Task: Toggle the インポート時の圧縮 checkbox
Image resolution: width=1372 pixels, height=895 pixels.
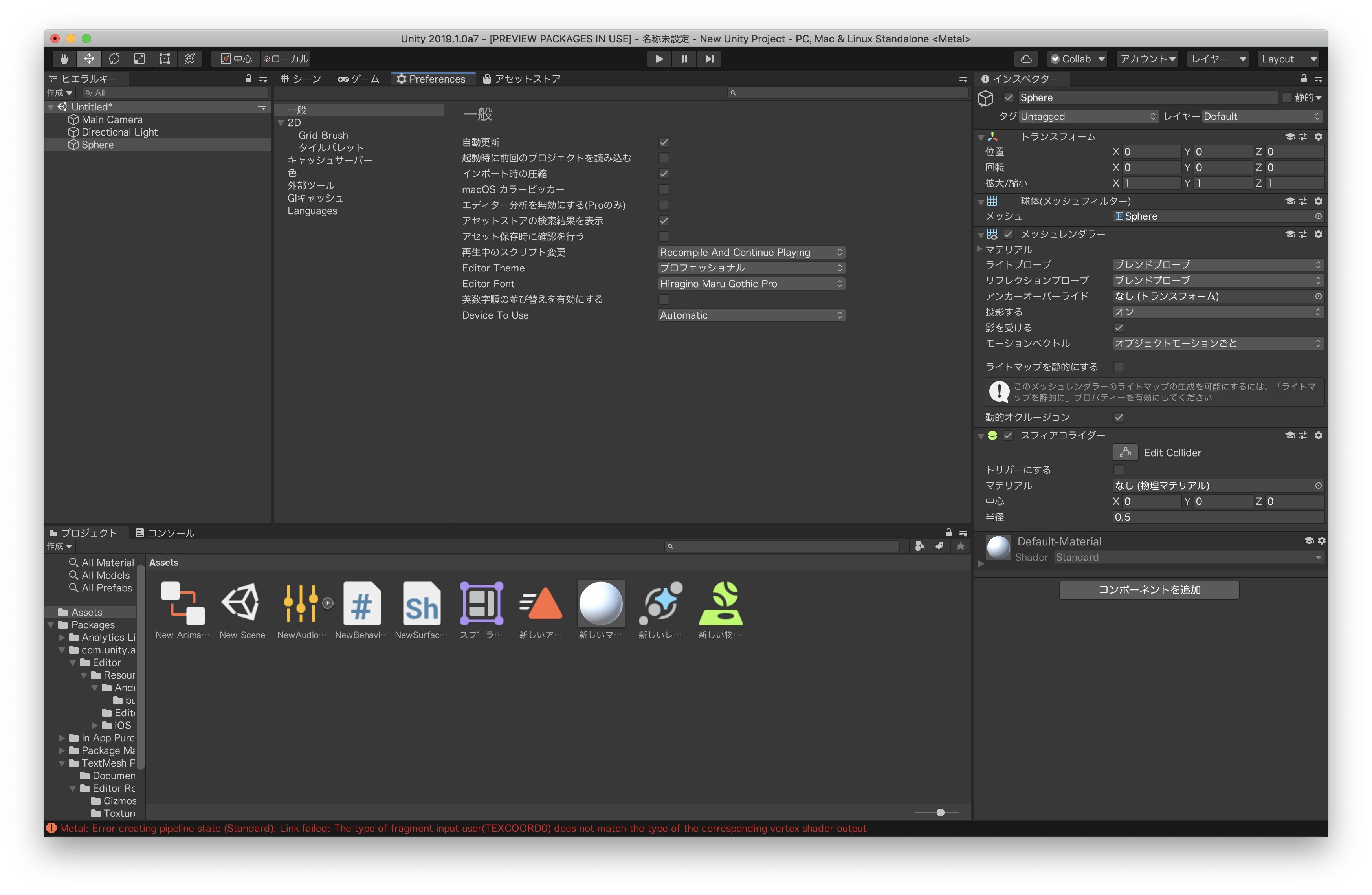Action: [664, 174]
